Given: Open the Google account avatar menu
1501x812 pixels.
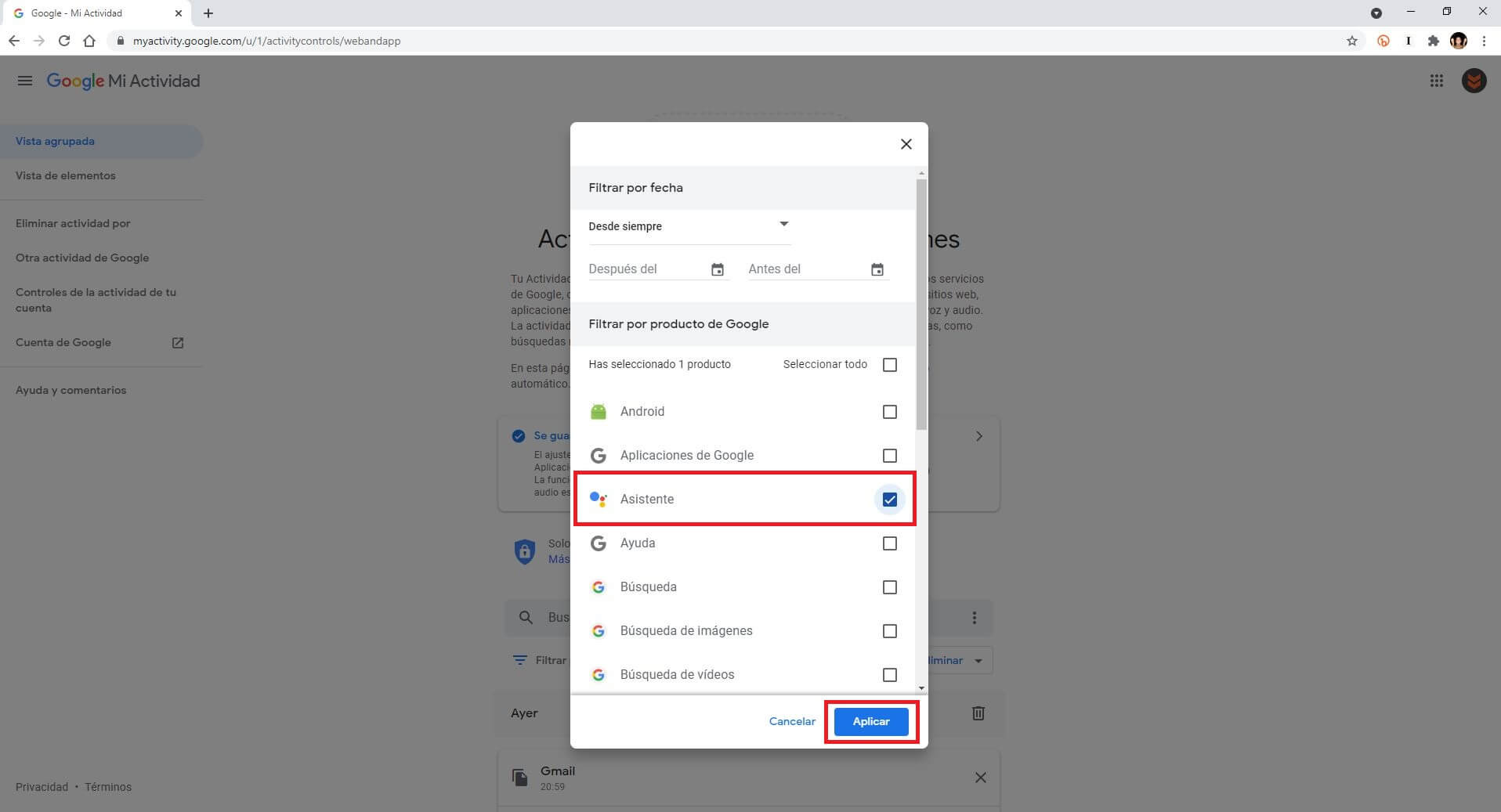Looking at the screenshot, I should click(1474, 81).
